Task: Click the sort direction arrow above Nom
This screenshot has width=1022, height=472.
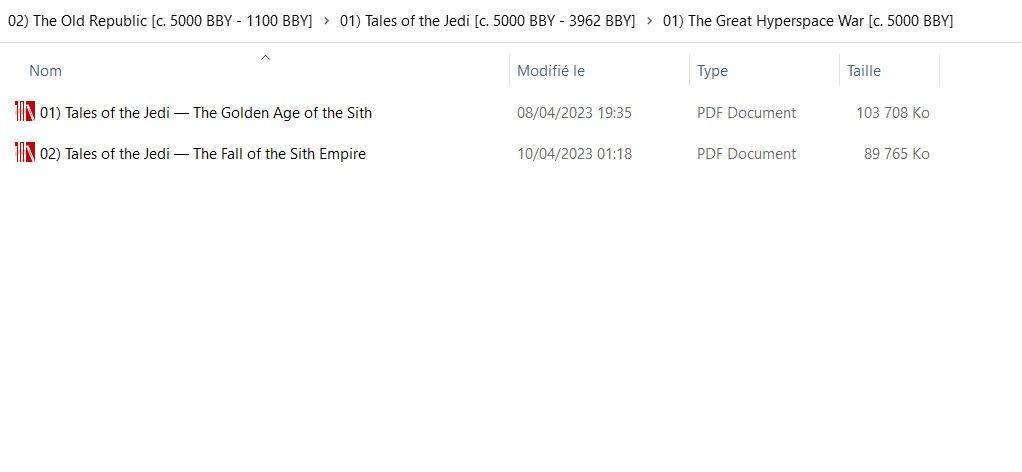Action: click(x=265, y=57)
